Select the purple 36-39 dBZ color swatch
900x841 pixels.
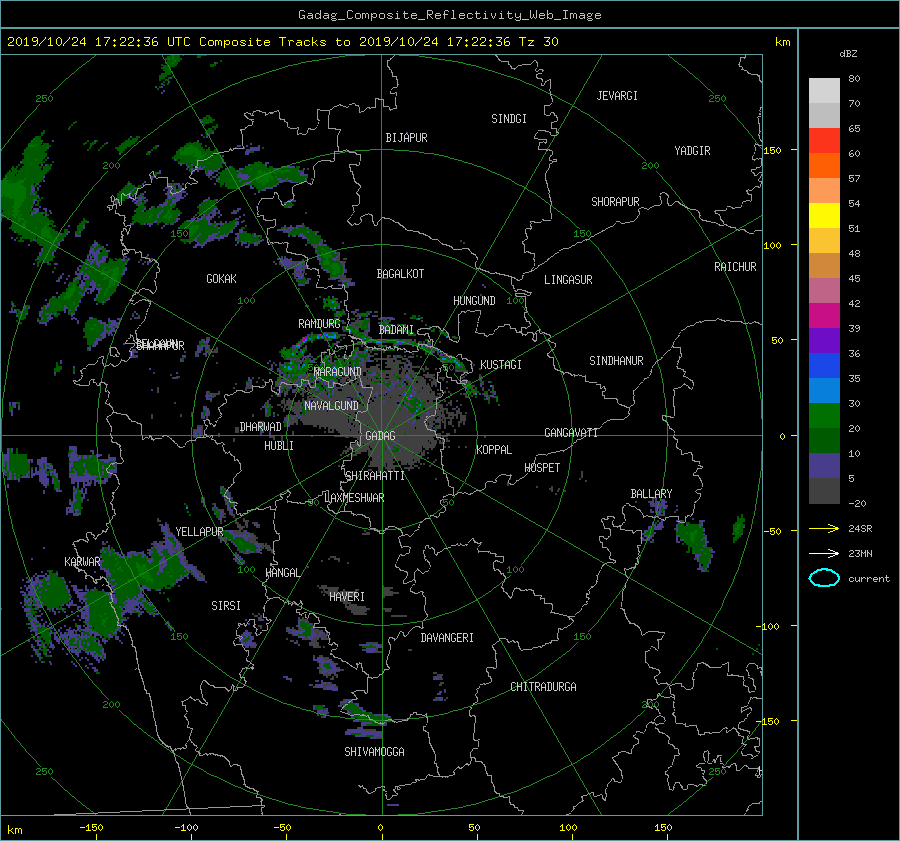tap(824, 341)
